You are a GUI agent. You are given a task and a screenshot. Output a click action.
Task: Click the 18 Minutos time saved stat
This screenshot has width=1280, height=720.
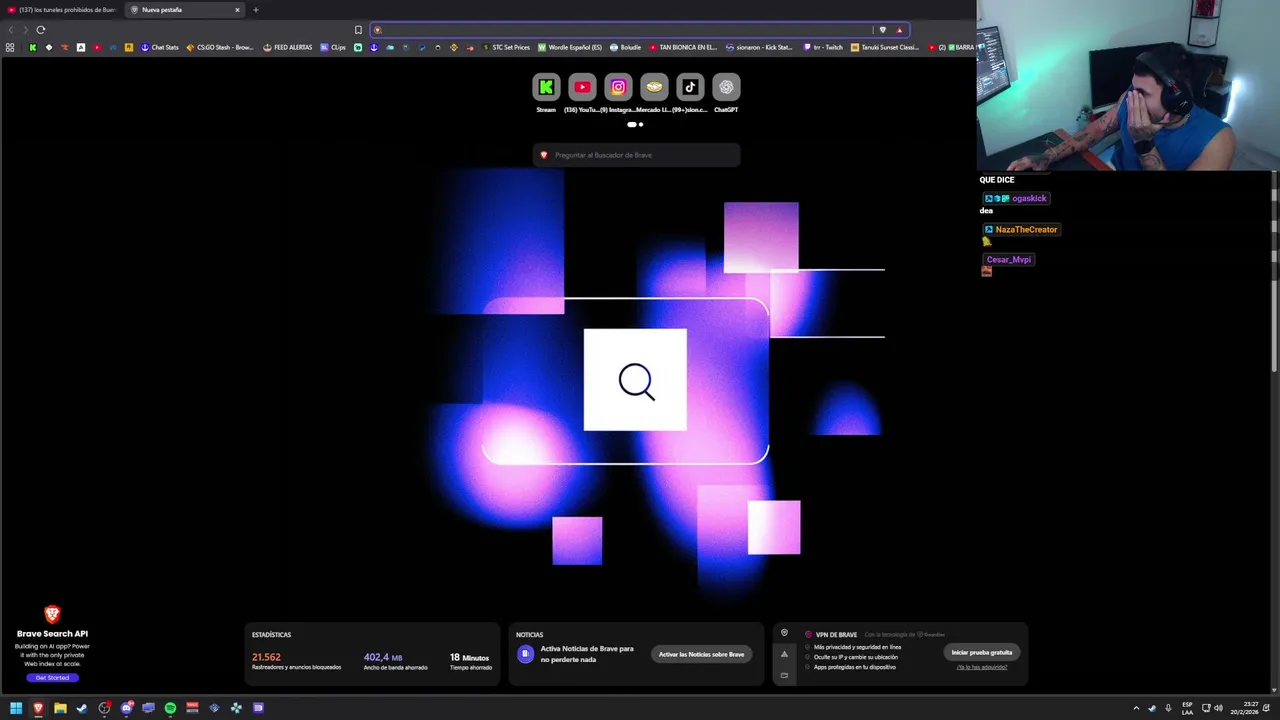470,661
